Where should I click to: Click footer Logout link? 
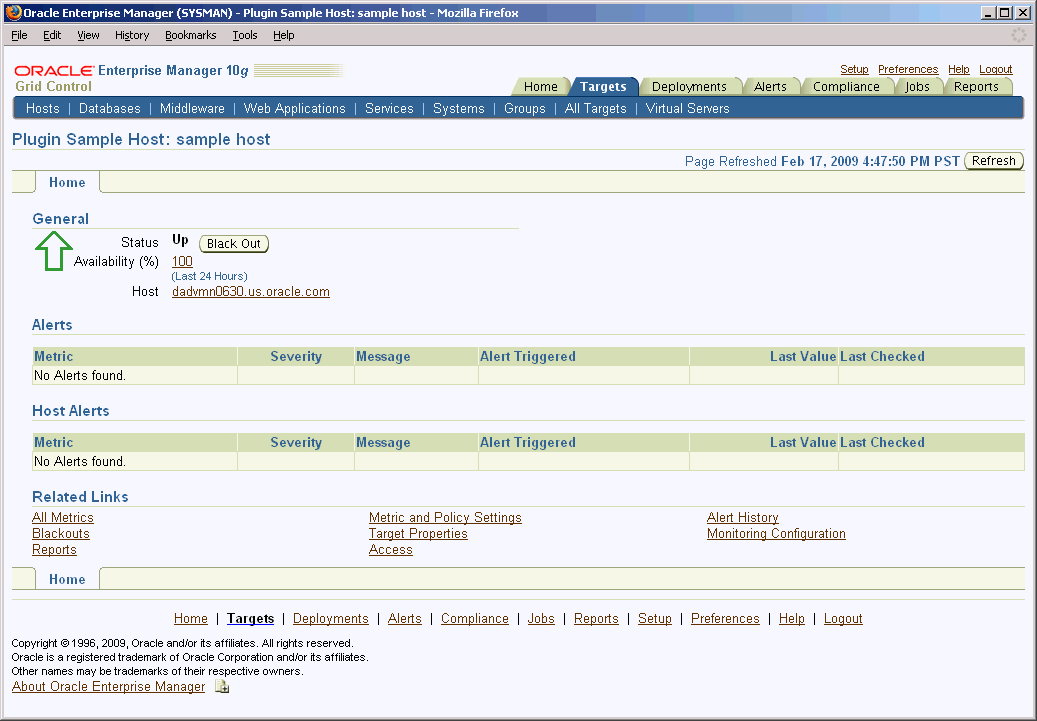[x=843, y=618]
